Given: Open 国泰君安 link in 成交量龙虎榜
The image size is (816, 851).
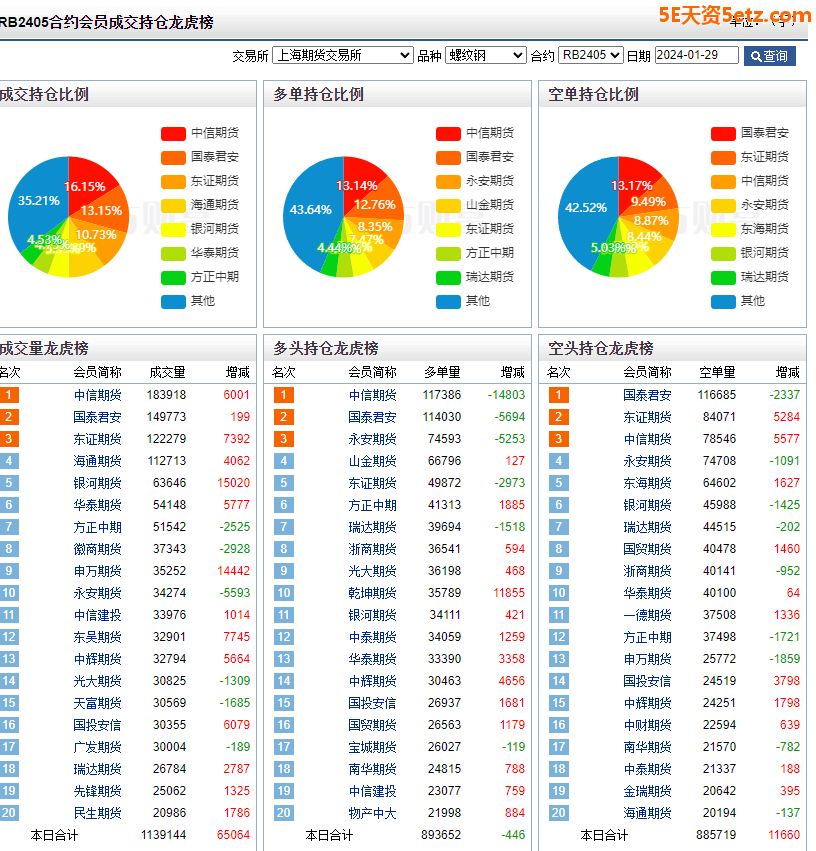Looking at the screenshot, I should (98, 417).
